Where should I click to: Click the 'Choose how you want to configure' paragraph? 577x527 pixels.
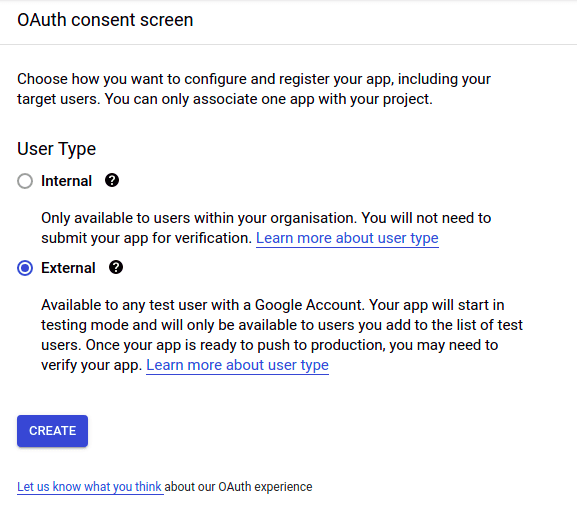pos(254,89)
